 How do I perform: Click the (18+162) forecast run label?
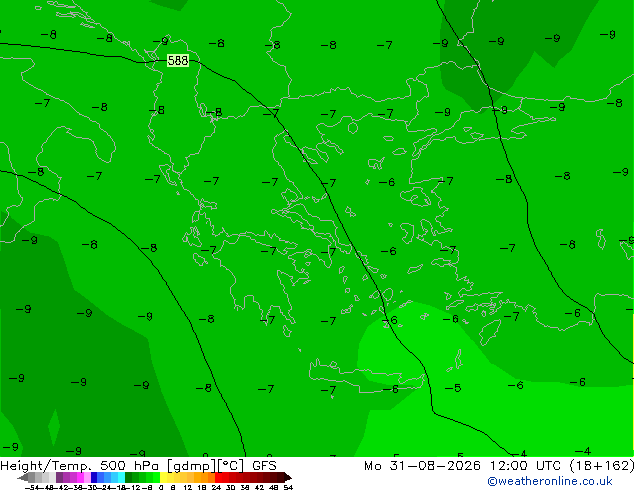pos(602,466)
